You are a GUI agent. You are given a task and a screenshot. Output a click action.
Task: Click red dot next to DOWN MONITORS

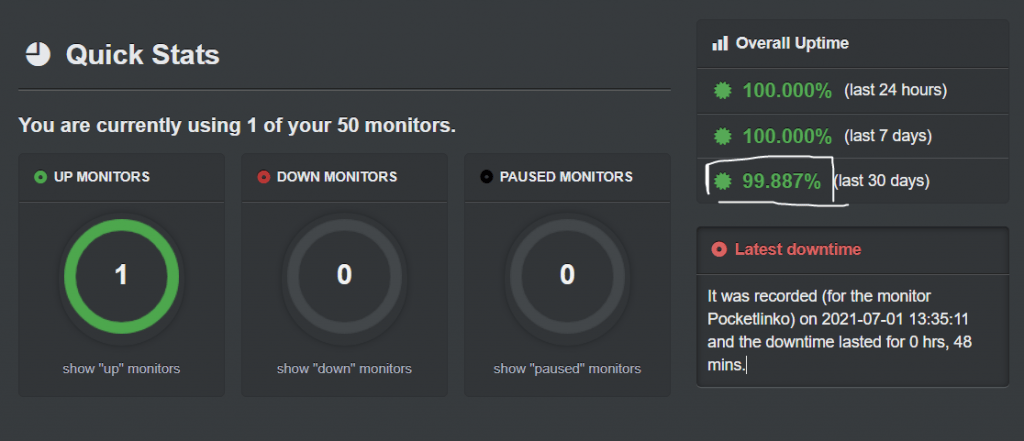click(264, 177)
